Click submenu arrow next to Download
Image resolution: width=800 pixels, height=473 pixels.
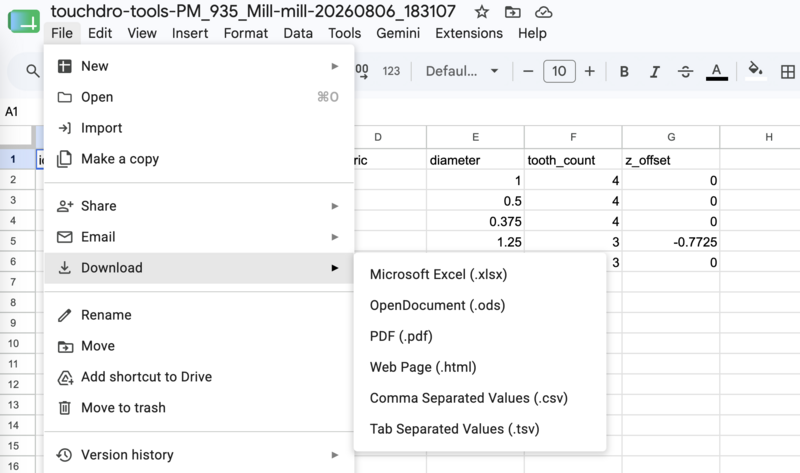[335, 268]
